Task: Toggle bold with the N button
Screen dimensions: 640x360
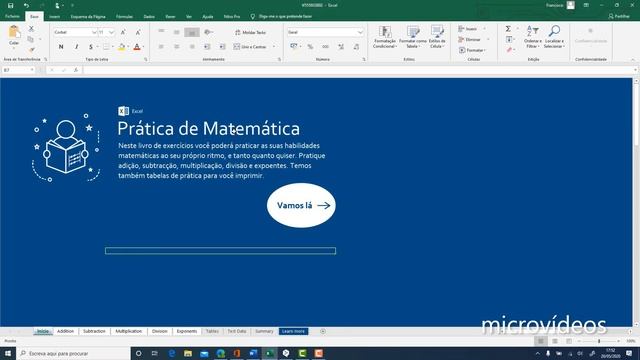Action: point(61,47)
